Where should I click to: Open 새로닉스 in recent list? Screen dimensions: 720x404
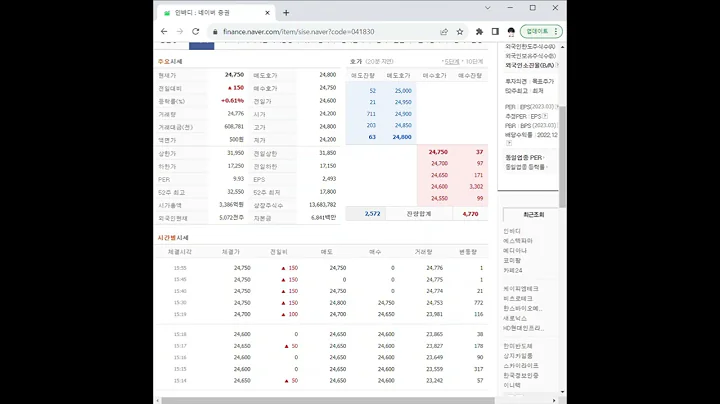[x=515, y=318]
